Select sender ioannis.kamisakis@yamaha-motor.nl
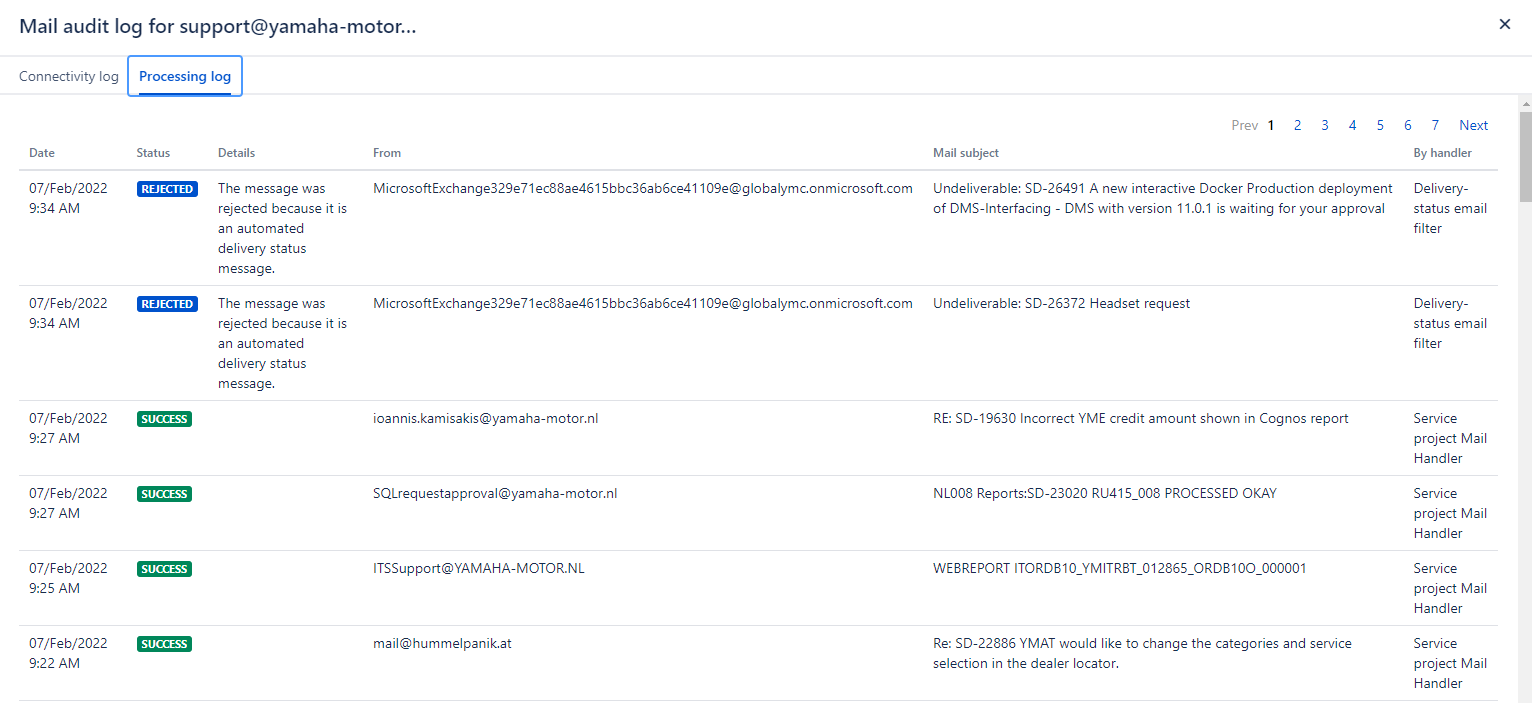 click(x=485, y=418)
